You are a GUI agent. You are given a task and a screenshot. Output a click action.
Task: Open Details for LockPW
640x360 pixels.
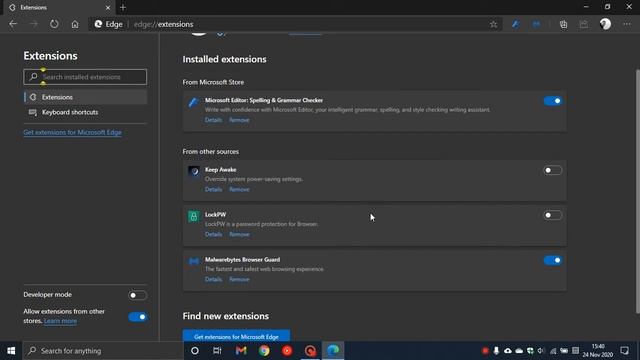click(x=213, y=234)
